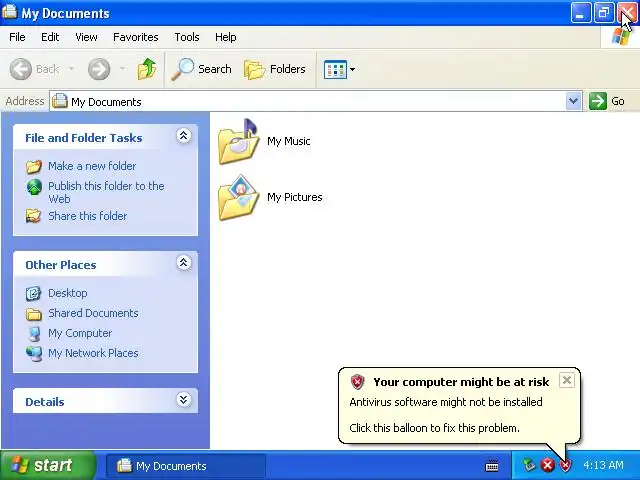Click the Views icon in toolbar
This screenshot has width=640, height=480.
click(x=335, y=69)
